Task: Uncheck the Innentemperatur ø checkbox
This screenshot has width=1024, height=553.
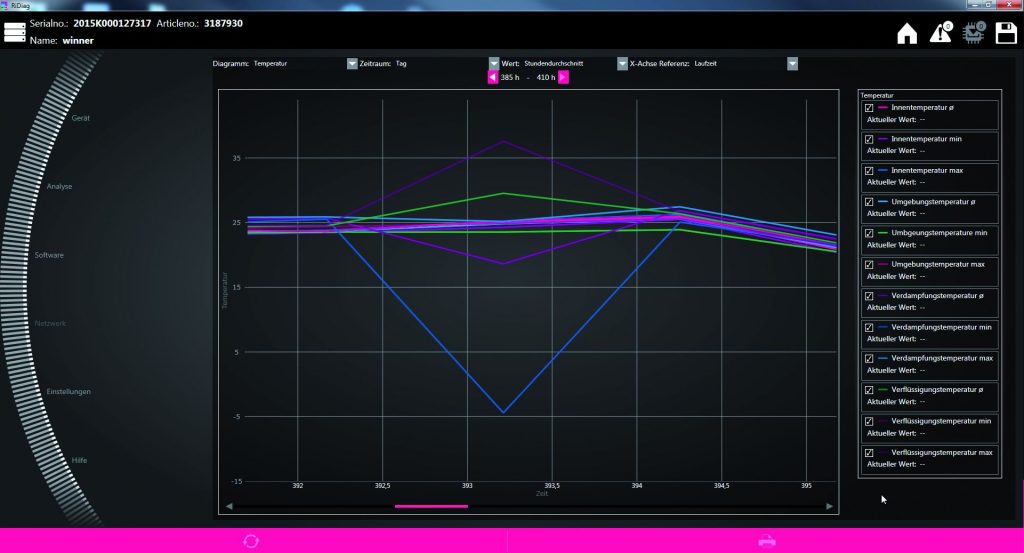Action: pos(869,108)
